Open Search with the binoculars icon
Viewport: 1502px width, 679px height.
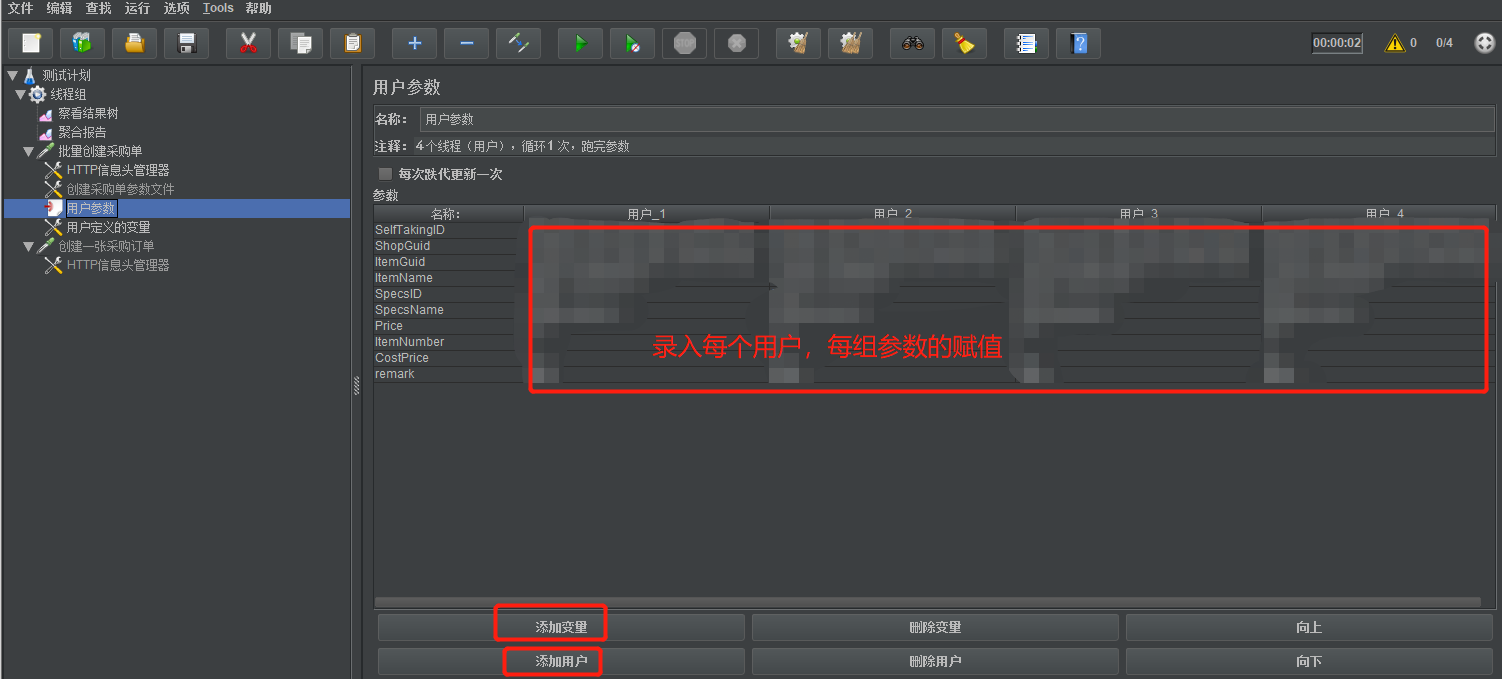pyautogui.click(x=912, y=43)
